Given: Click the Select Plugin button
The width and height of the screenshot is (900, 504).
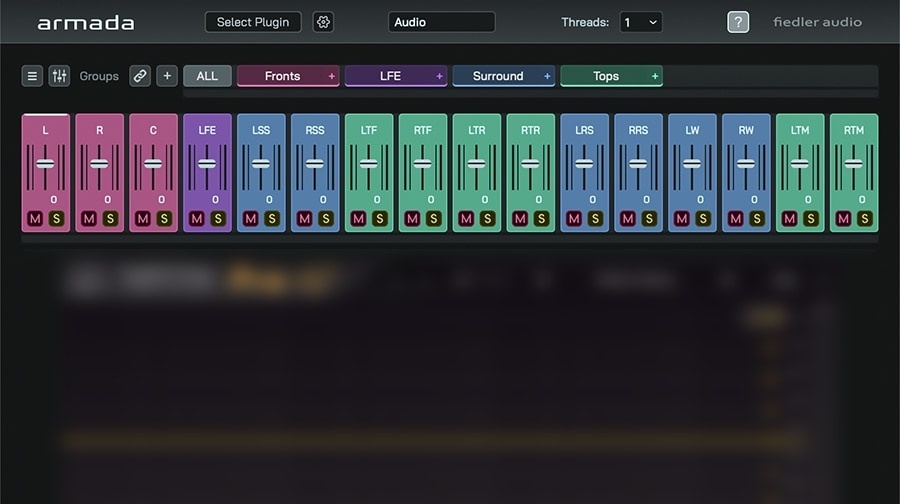Looking at the screenshot, I should (x=253, y=22).
